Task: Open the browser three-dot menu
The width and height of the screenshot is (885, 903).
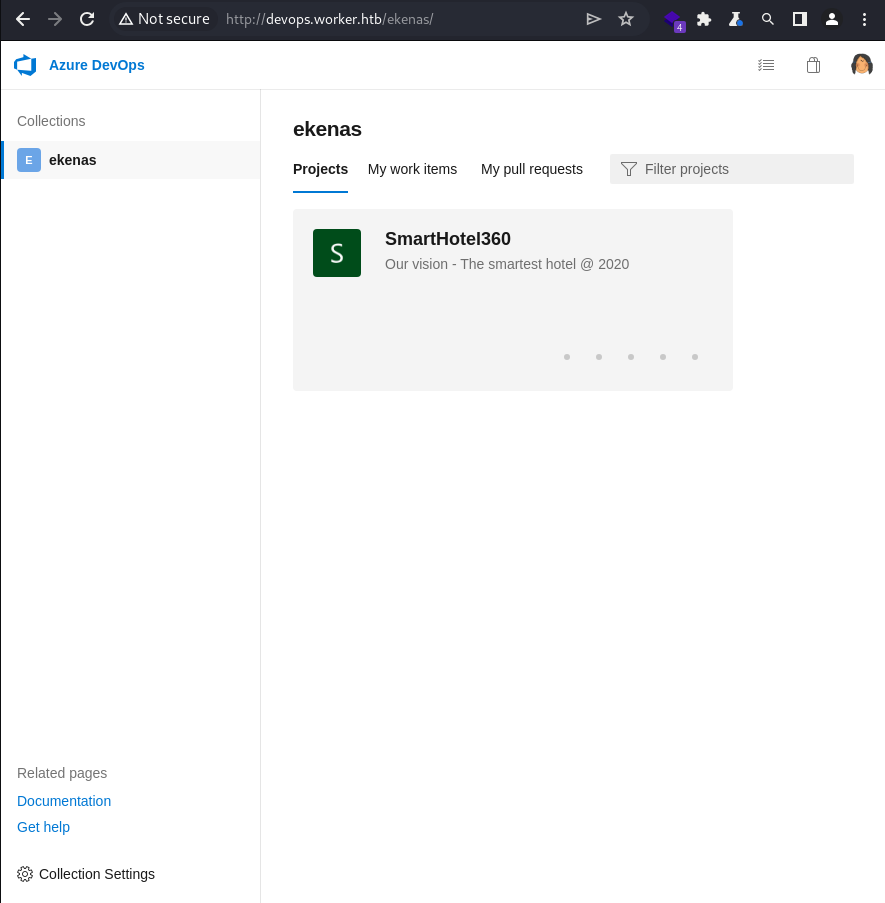Action: click(x=864, y=20)
